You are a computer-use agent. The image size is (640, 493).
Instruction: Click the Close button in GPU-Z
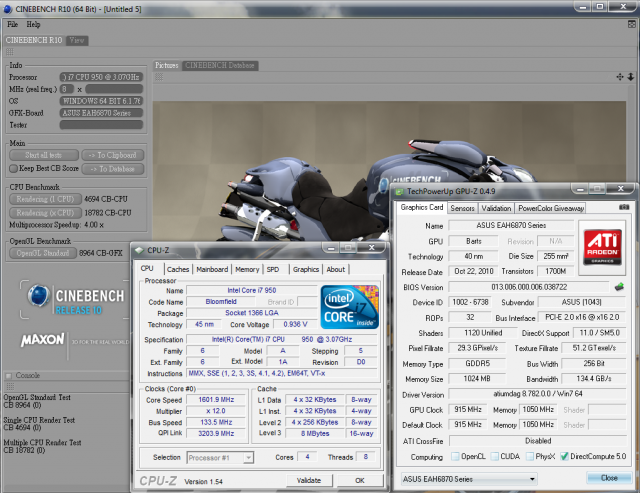[x=609, y=477]
